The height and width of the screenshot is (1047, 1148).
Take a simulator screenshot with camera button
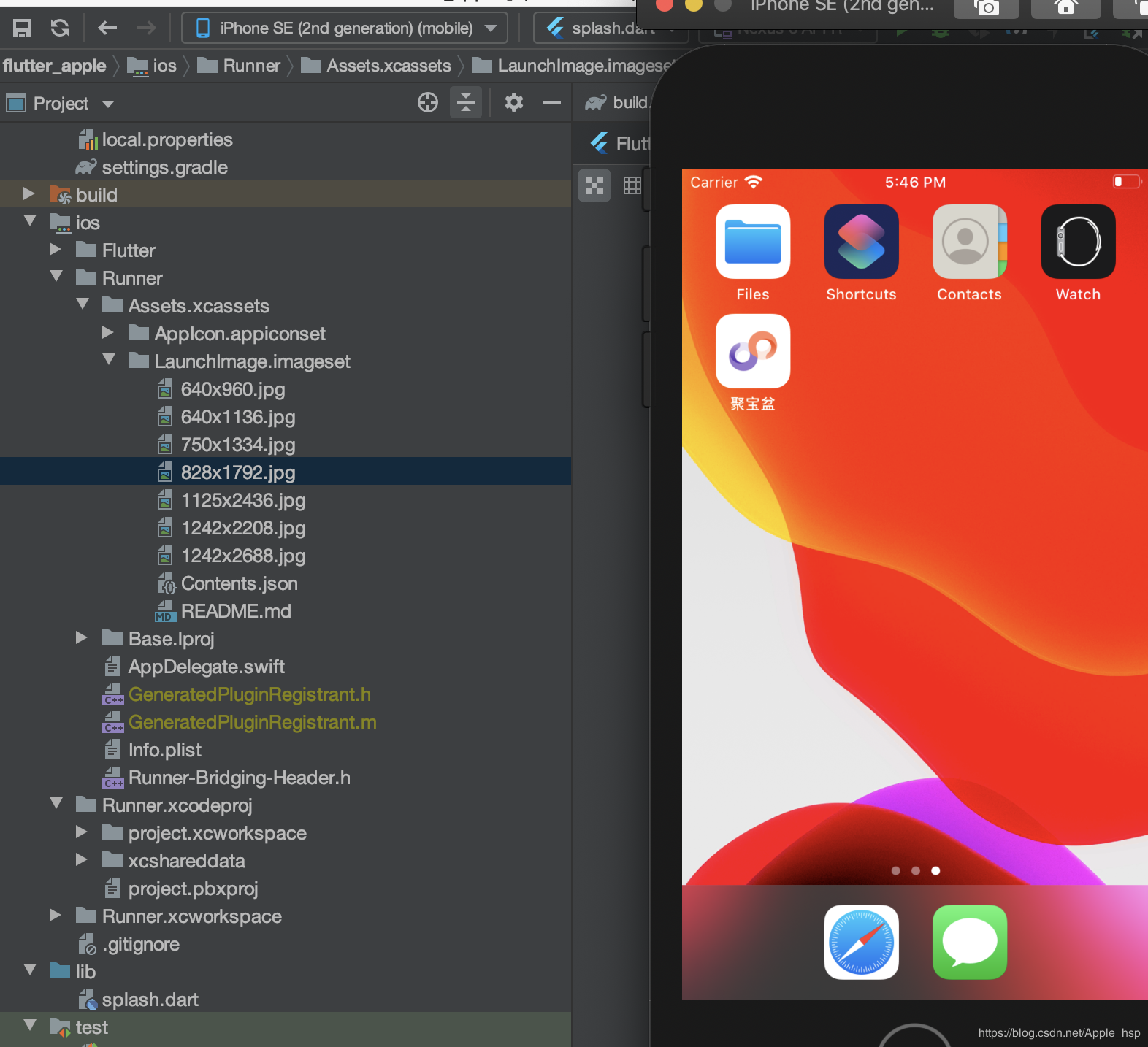[x=987, y=7]
